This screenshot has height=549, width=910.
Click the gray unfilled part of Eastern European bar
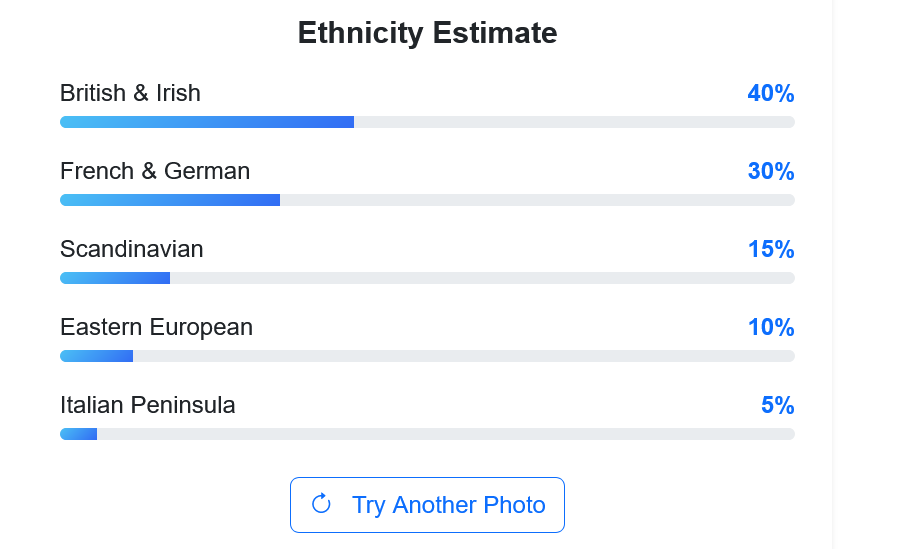click(x=464, y=356)
